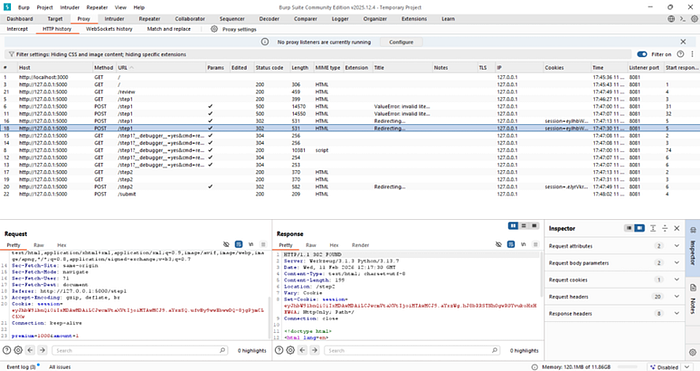Screen dimensions: 700x371
Task: Focus the Response search field
Action: click(x=412, y=350)
